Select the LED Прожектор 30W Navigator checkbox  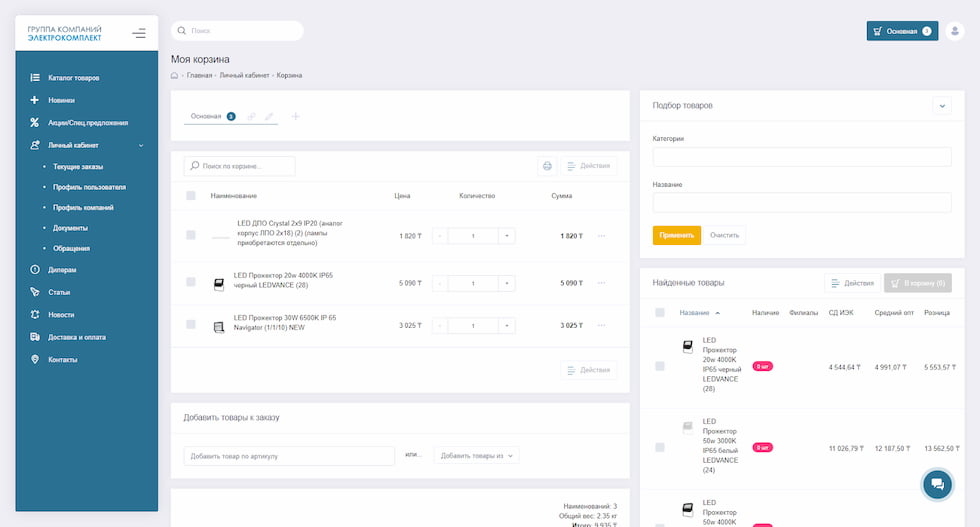(191, 324)
